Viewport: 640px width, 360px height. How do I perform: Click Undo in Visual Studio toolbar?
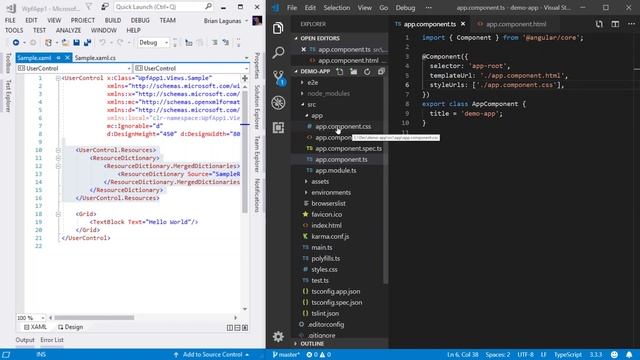coord(102,42)
